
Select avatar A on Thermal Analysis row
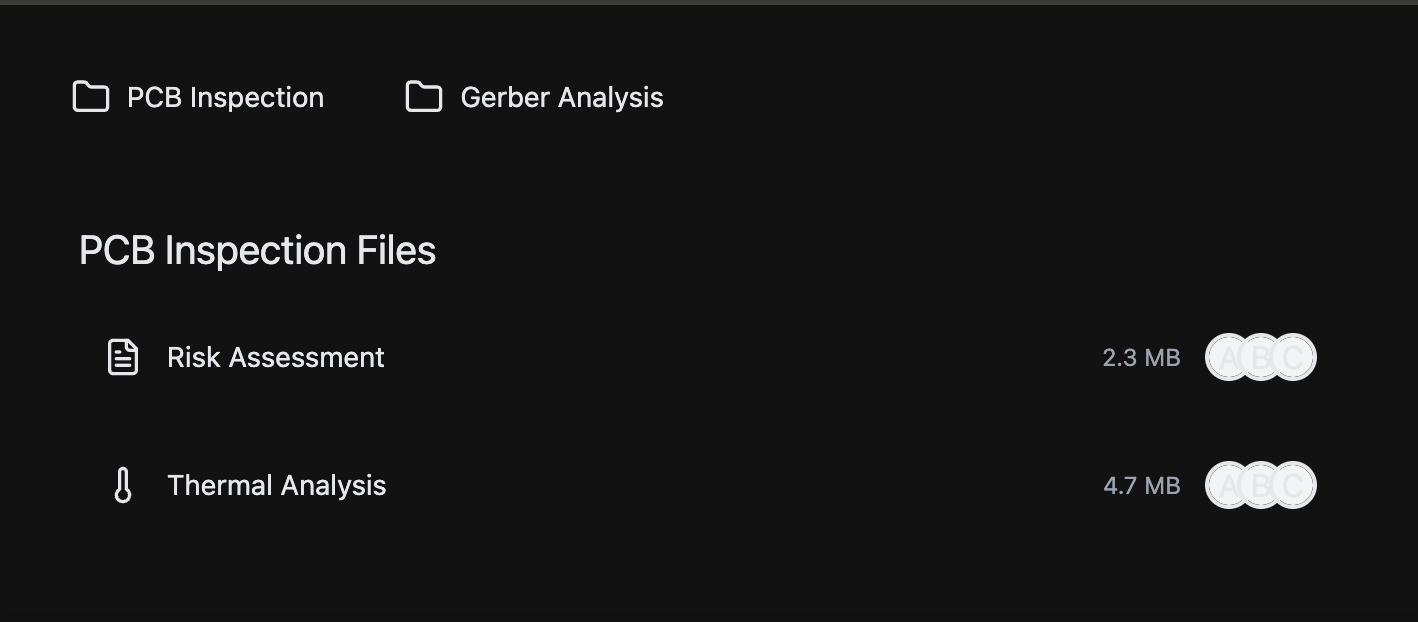point(1221,485)
